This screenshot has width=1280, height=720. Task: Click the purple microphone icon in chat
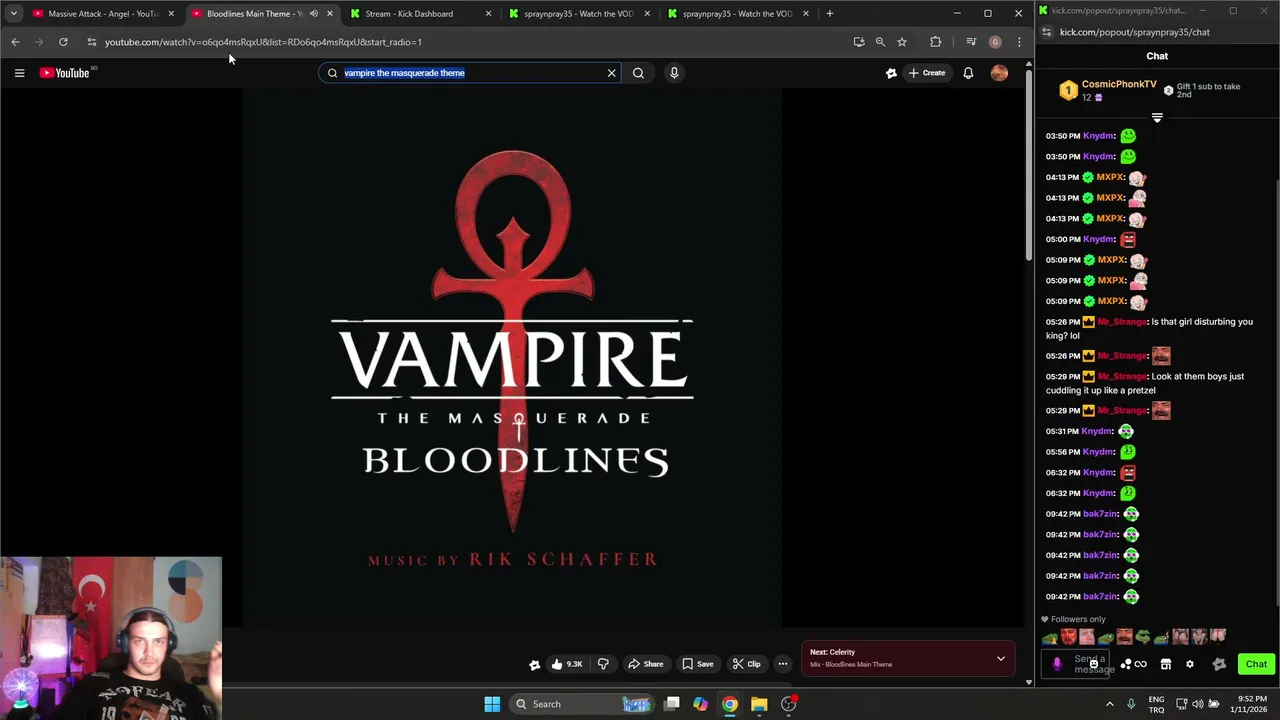pyautogui.click(x=1057, y=664)
